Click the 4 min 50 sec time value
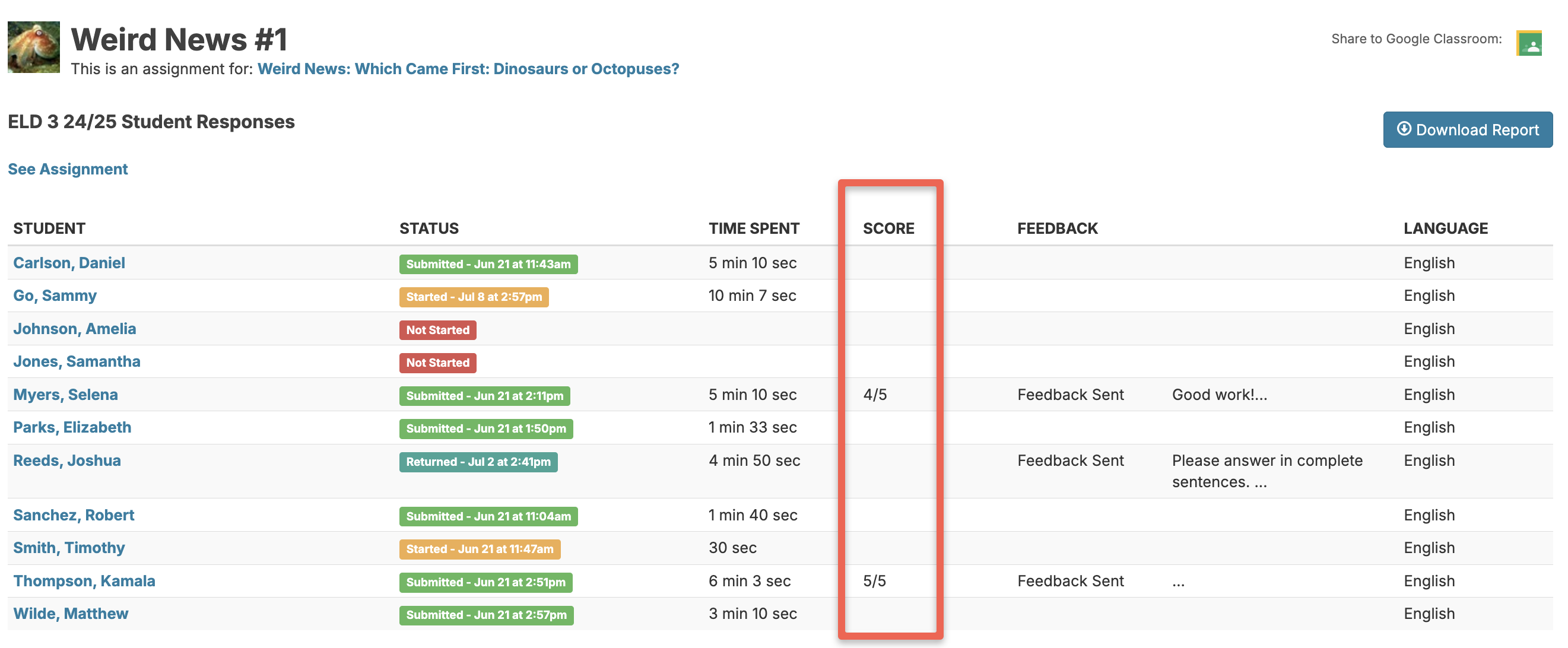The width and height of the screenshot is (1568, 648). coord(754,460)
